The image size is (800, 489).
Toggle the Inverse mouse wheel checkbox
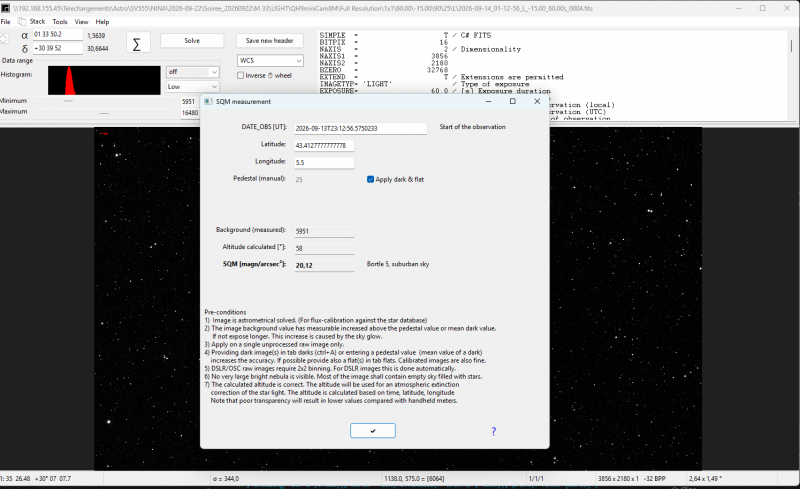coord(240,76)
